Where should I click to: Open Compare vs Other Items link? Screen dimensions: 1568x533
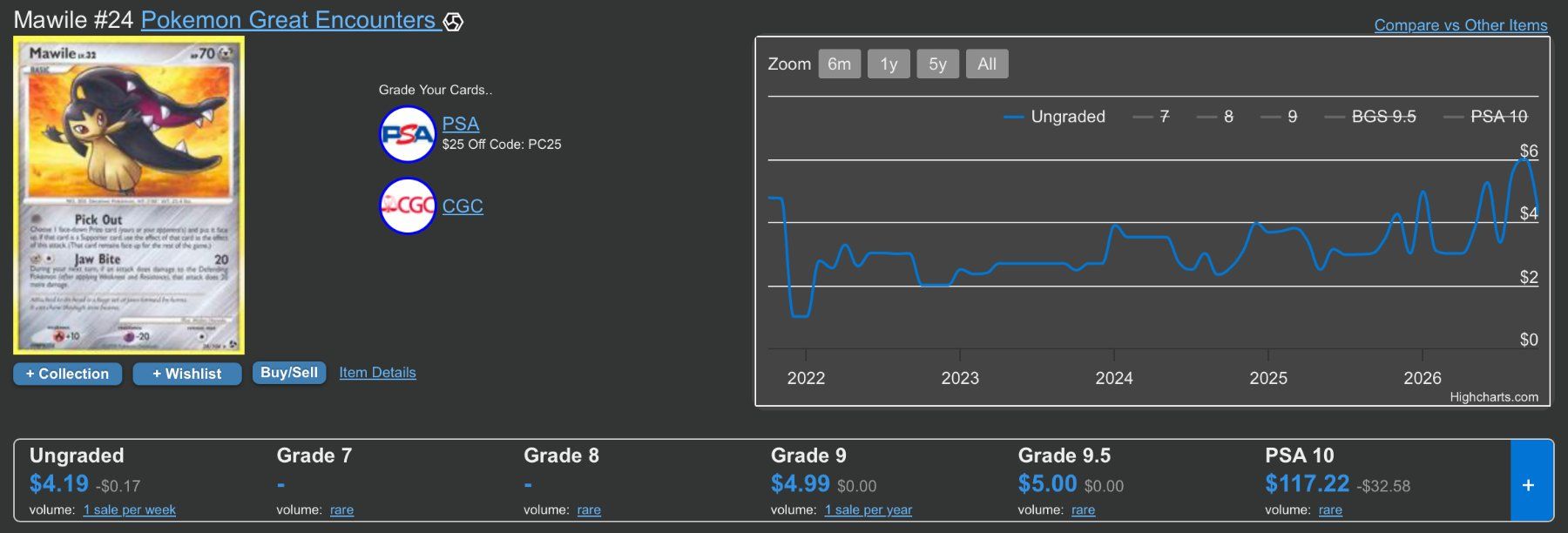[1461, 25]
